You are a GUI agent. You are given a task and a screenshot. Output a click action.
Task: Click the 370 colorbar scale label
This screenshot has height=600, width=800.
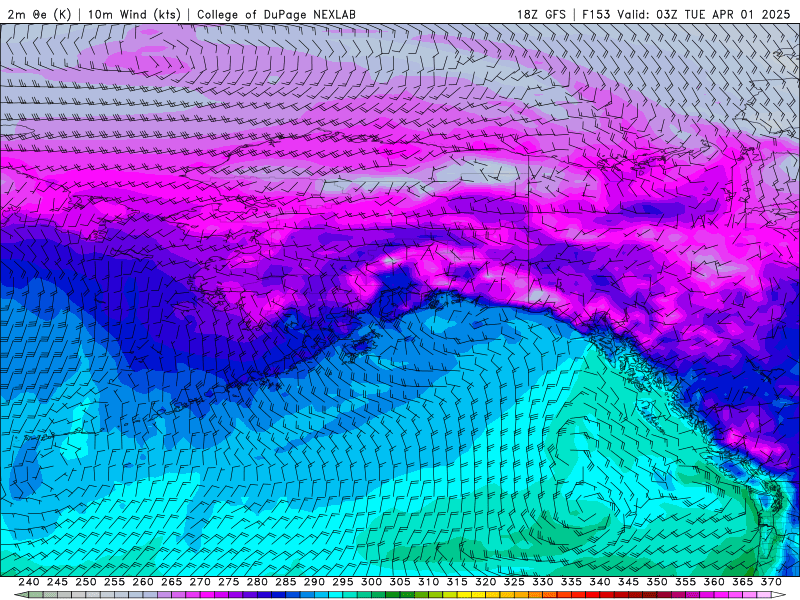point(771,582)
